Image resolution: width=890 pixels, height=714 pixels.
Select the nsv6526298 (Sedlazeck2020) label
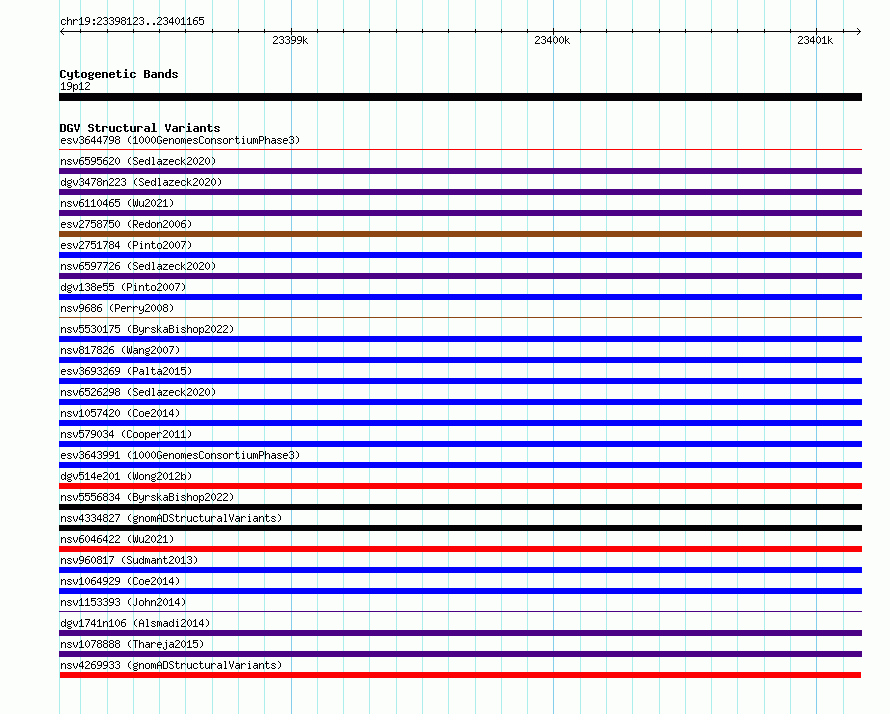click(x=138, y=392)
